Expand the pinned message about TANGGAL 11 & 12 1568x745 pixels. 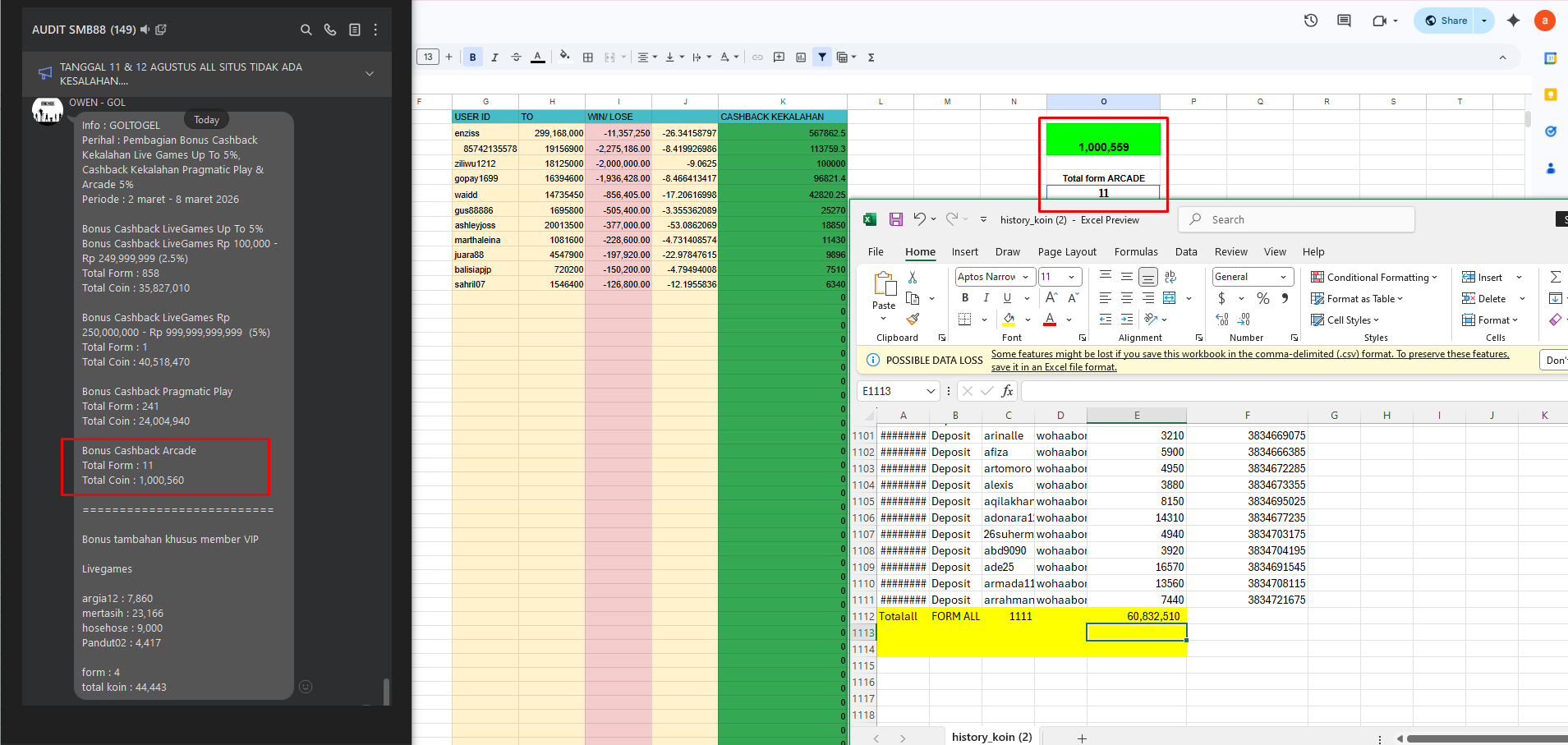coord(370,74)
